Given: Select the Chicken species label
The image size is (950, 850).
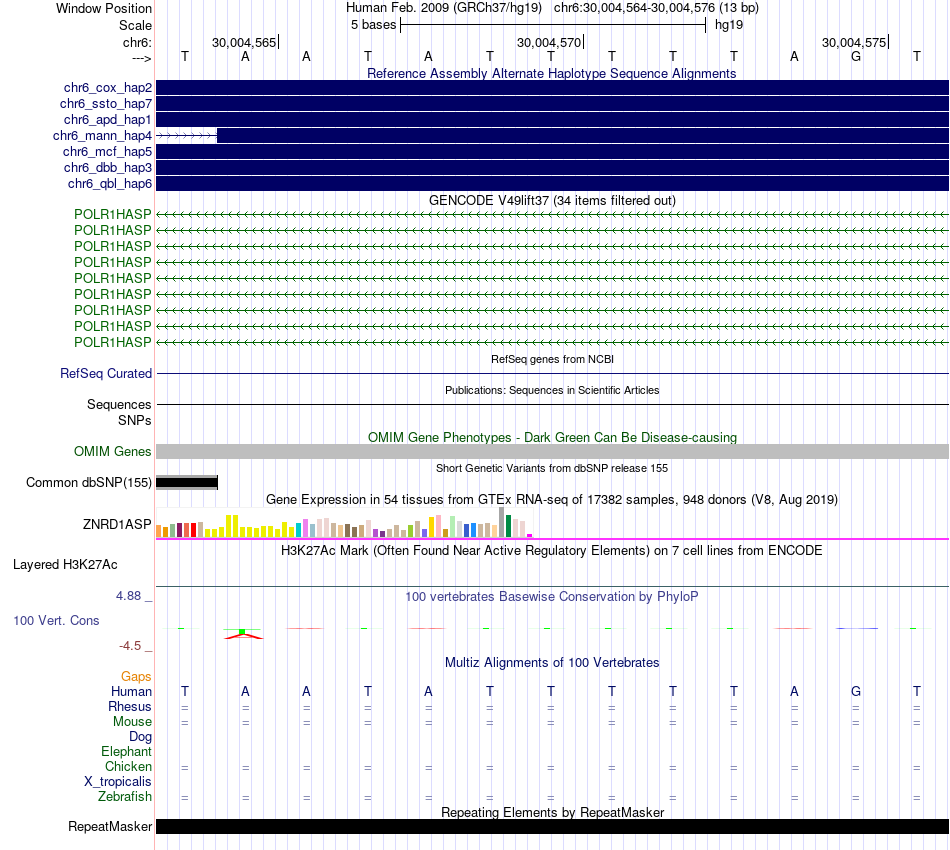Looking at the screenshot, I should (128, 766).
